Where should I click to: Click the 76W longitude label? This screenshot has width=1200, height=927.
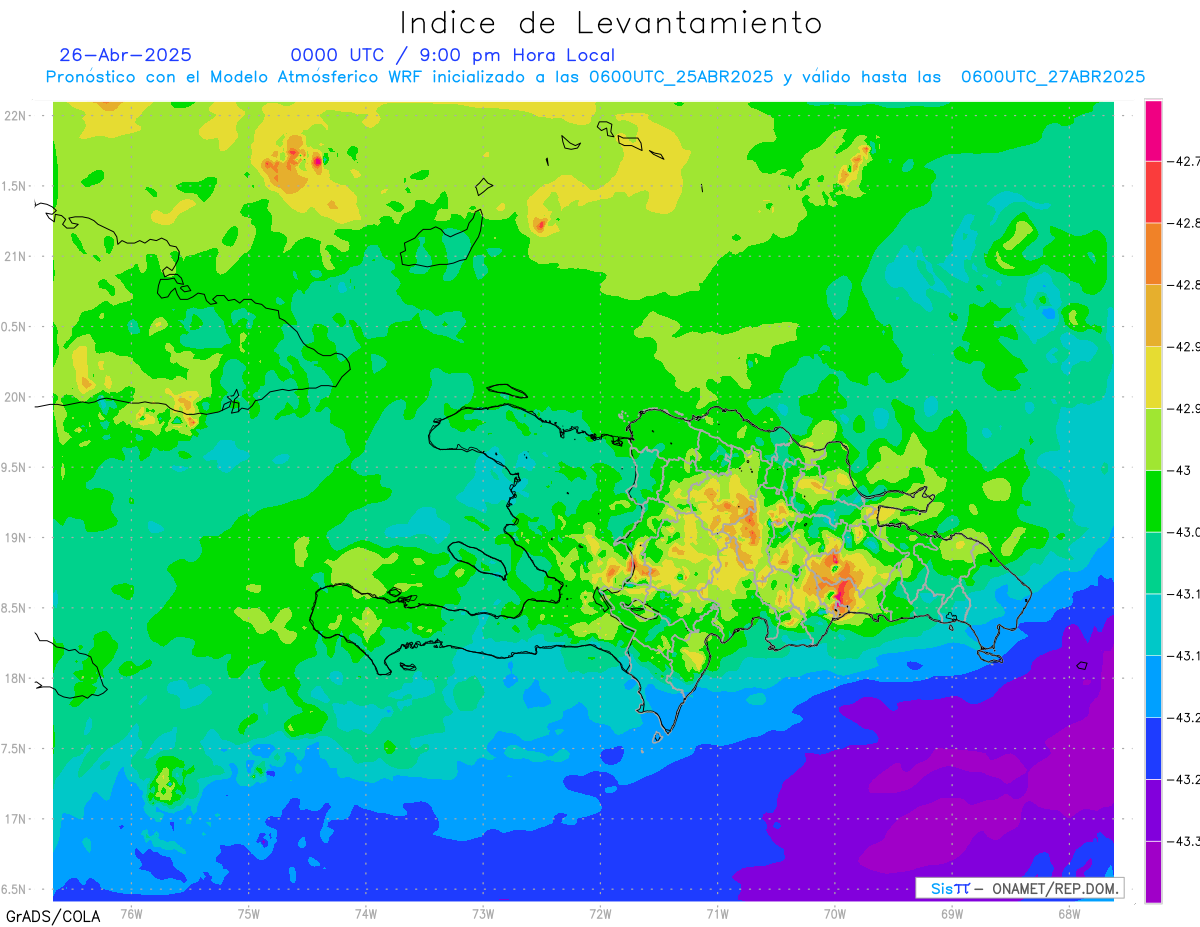[131, 913]
